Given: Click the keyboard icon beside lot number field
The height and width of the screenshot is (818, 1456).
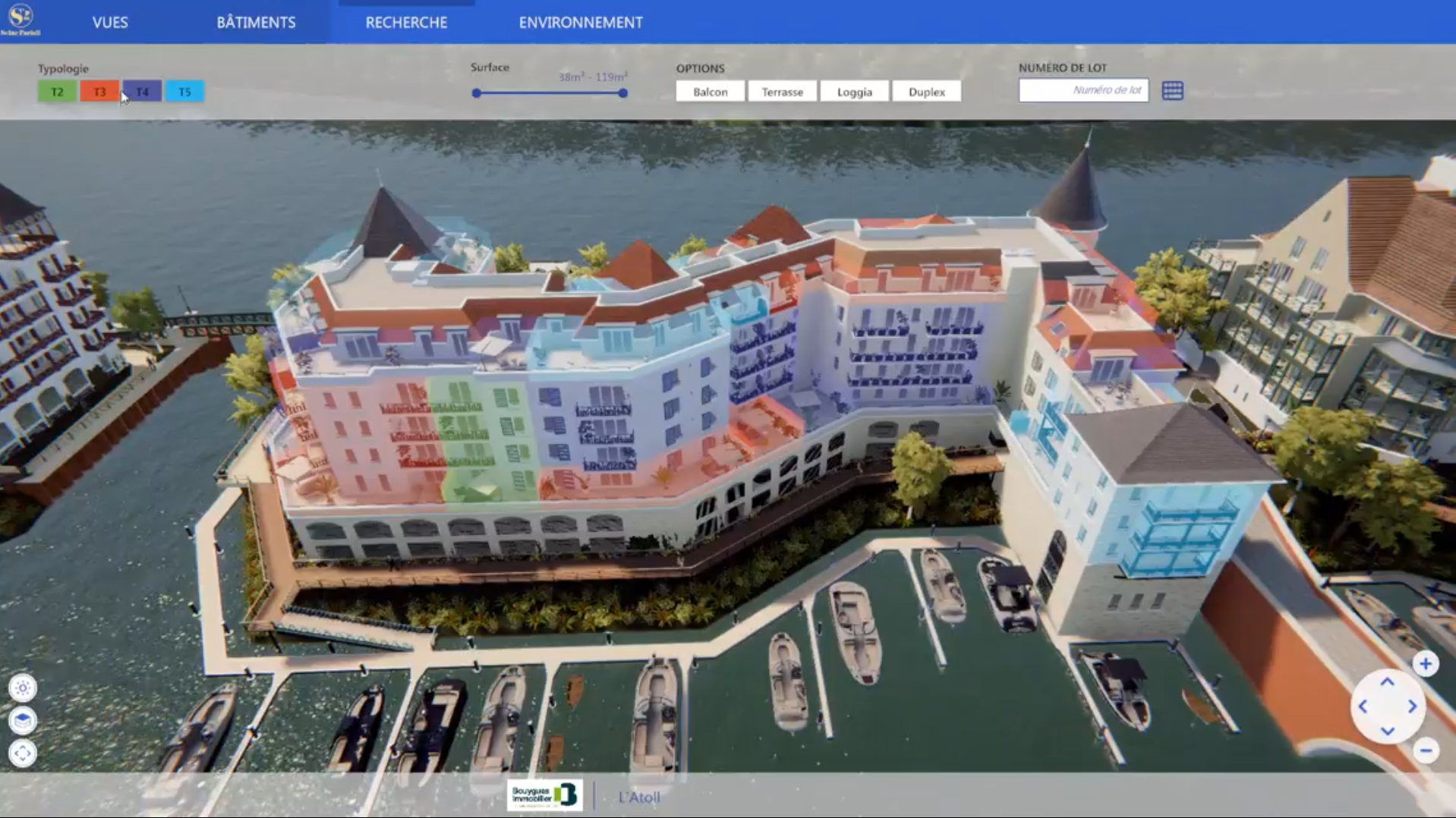Looking at the screenshot, I should [x=1174, y=90].
